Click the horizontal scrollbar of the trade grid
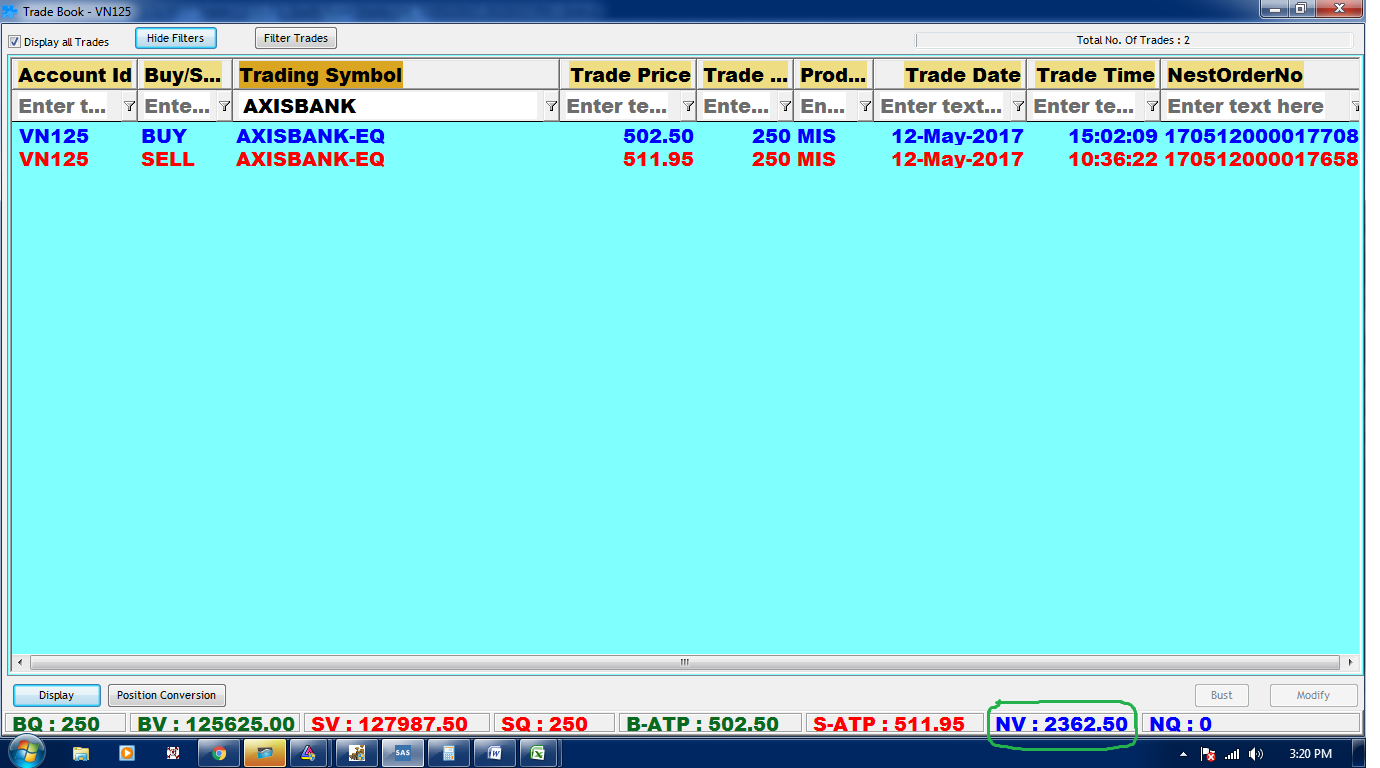The width and height of the screenshot is (1380, 768). click(685, 662)
